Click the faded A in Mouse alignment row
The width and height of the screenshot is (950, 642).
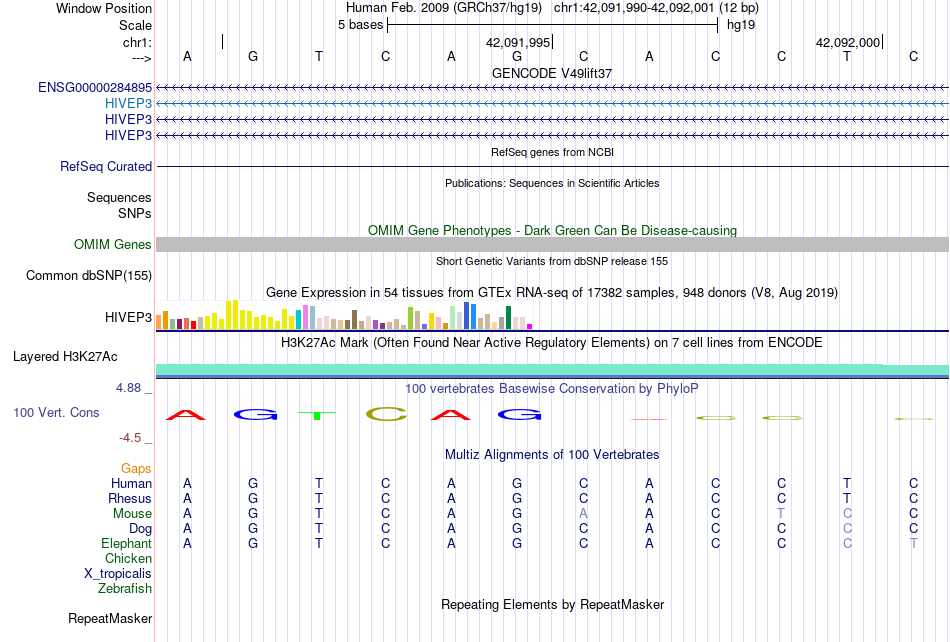pyautogui.click(x=583, y=514)
